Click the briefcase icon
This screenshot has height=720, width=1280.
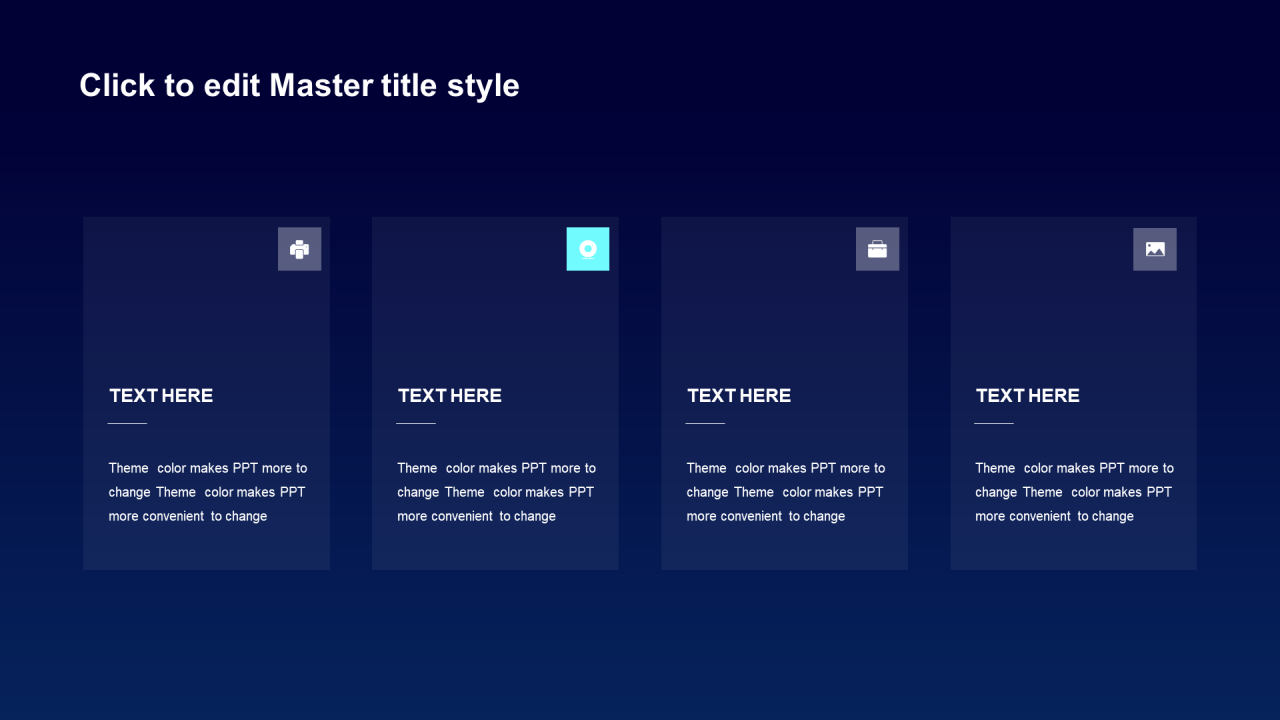click(877, 249)
